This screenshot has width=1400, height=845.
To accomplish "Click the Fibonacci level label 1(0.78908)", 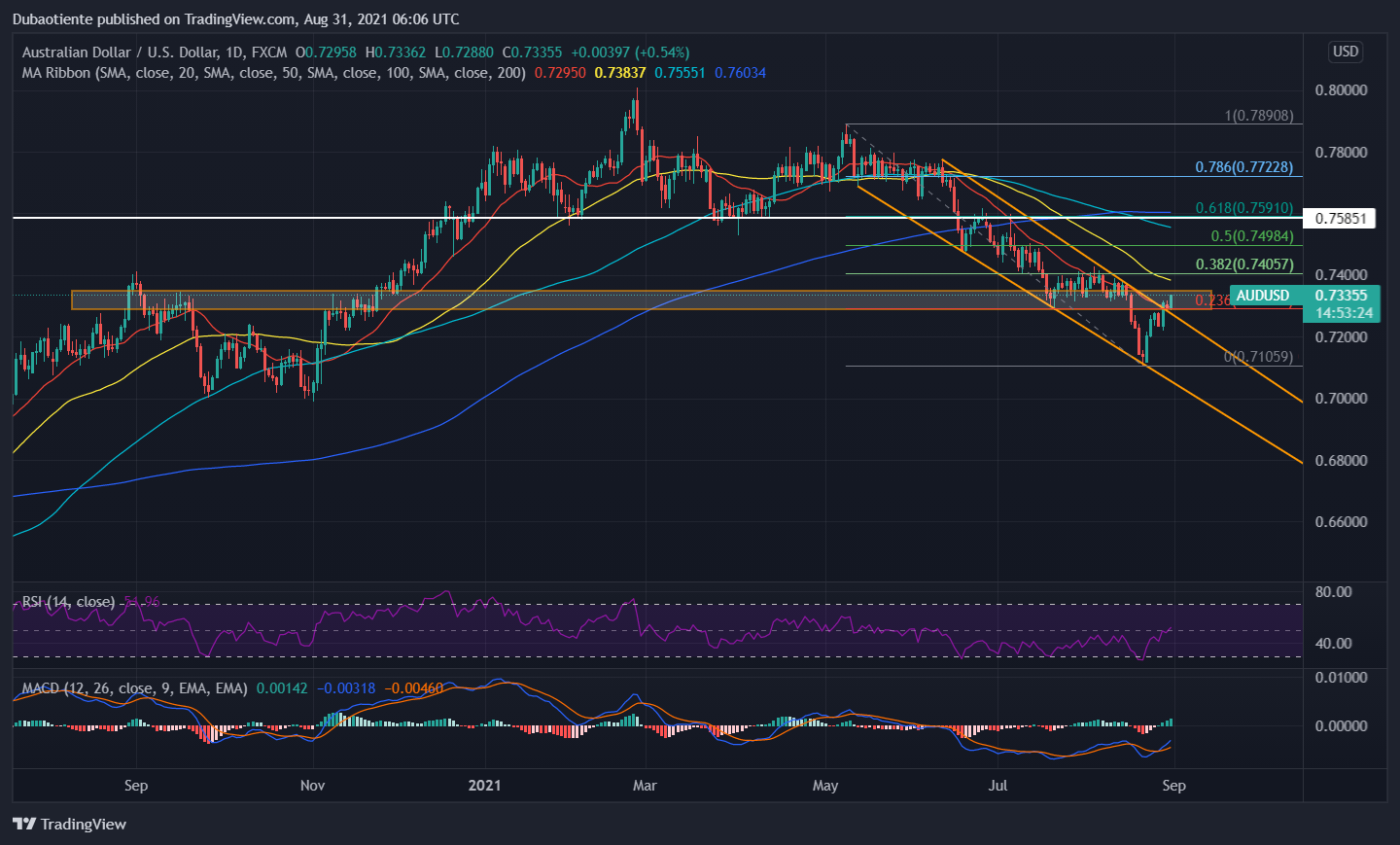I will (x=1259, y=116).
